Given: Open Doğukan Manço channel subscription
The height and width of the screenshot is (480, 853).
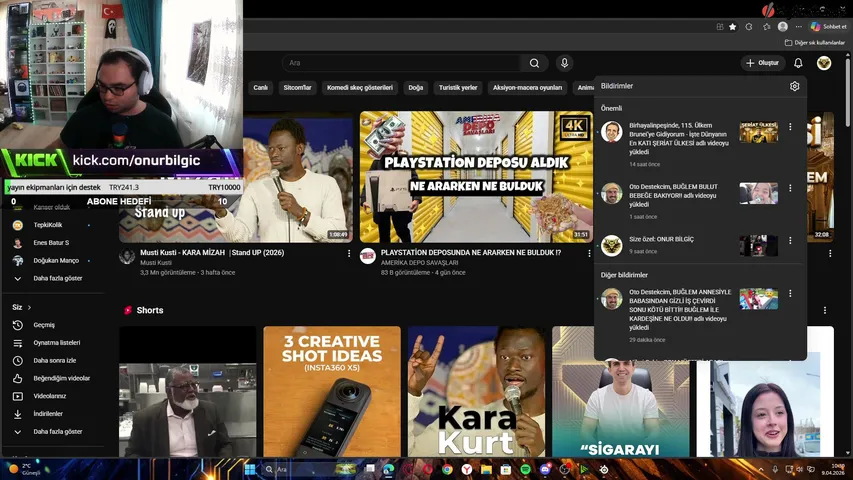Looking at the screenshot, I should click(54, 261).
